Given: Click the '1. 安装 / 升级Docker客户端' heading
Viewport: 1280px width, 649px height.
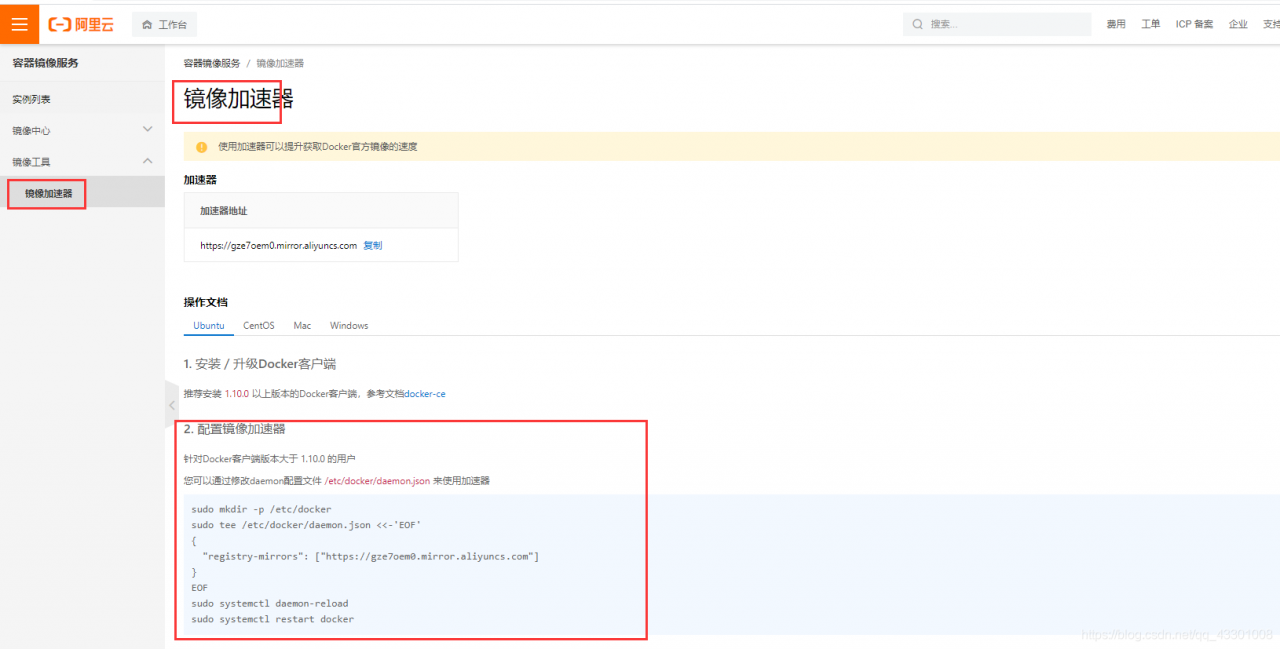Looking at the screenshot, I should point(260,364).
